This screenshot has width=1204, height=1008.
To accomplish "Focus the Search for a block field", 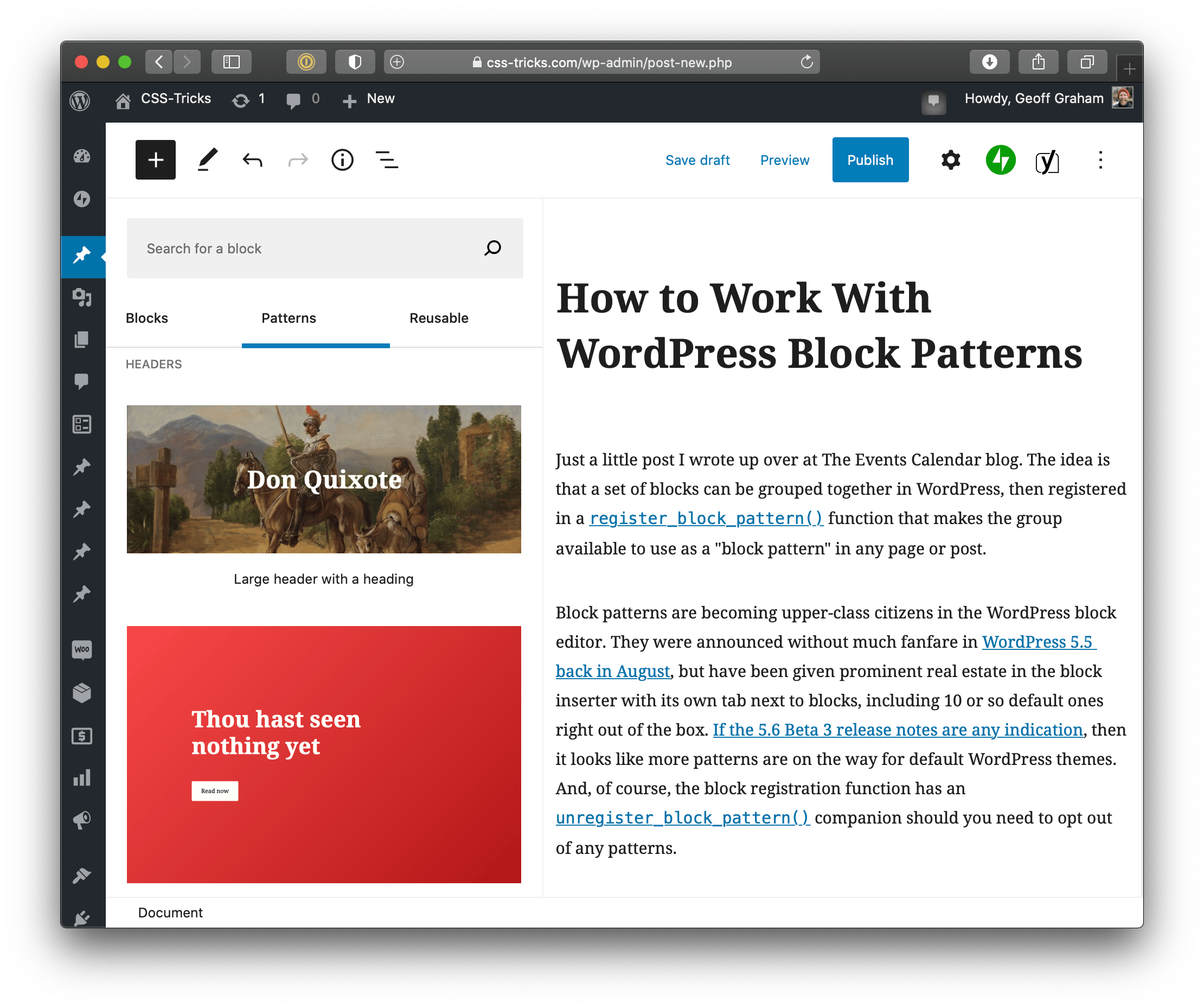I will [324, 248].
